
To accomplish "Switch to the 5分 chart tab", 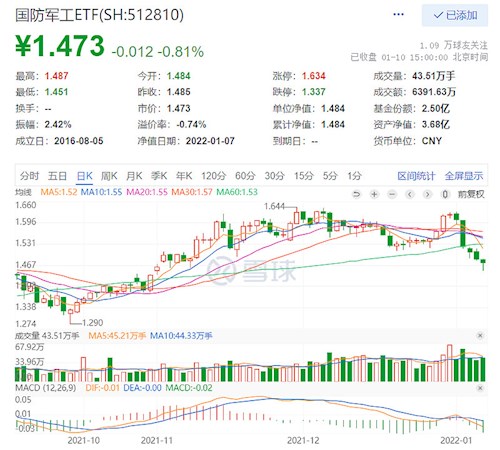I will pyautogui.click(x=330, y=176).
